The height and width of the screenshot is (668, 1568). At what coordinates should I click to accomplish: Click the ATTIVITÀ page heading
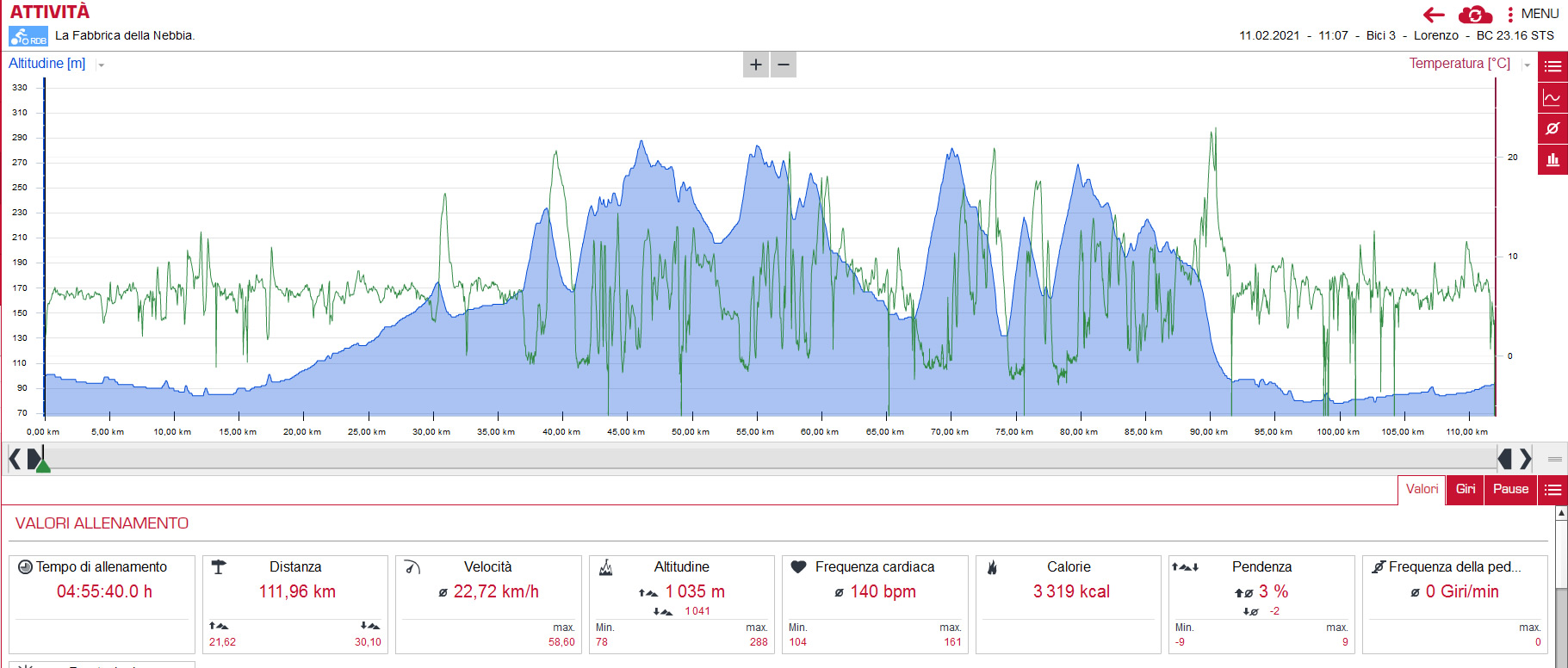[49, 12]
